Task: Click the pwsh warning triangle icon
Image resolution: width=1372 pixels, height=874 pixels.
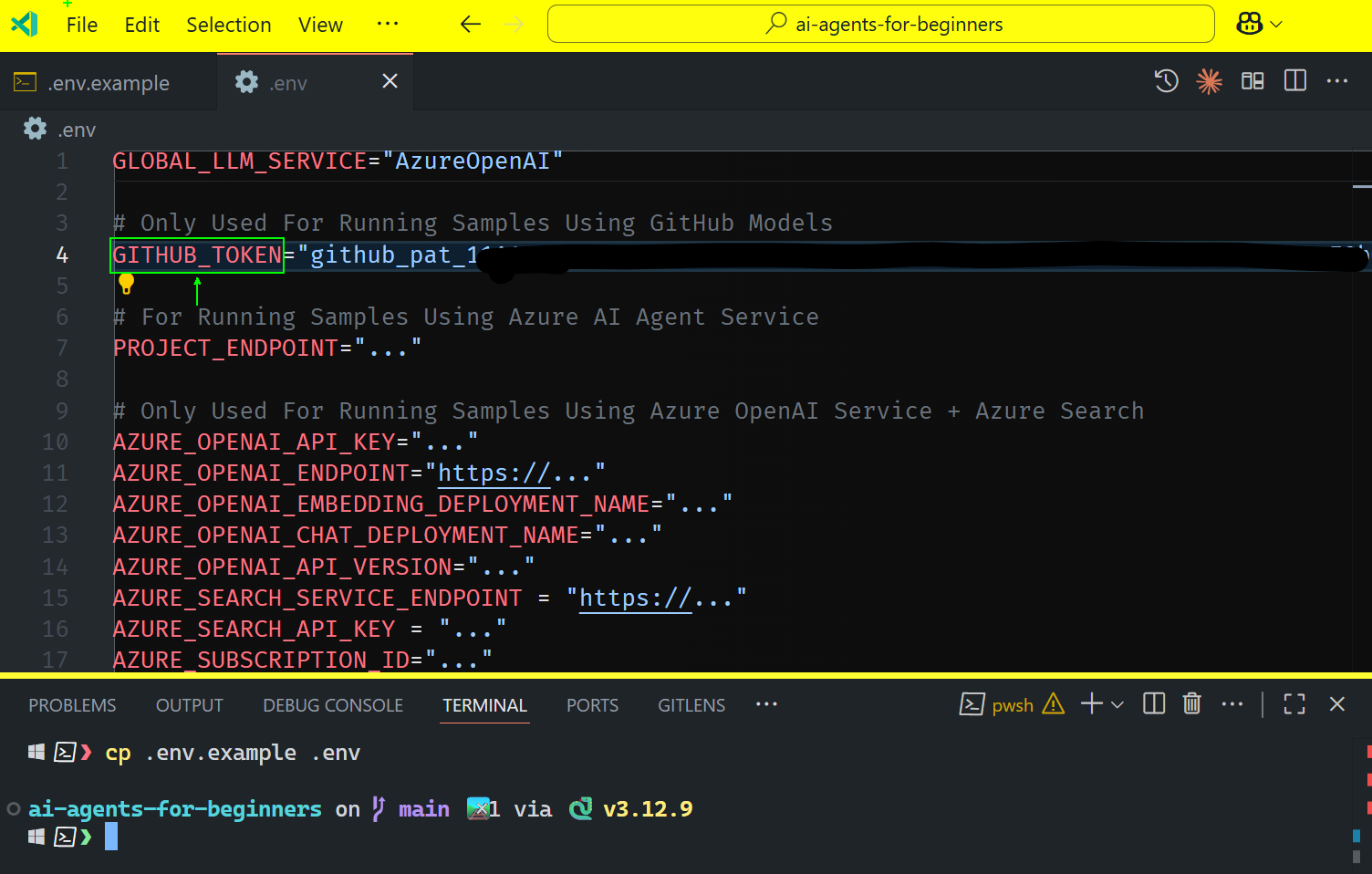Action: pyautogui.click(x=1054, y=704)
